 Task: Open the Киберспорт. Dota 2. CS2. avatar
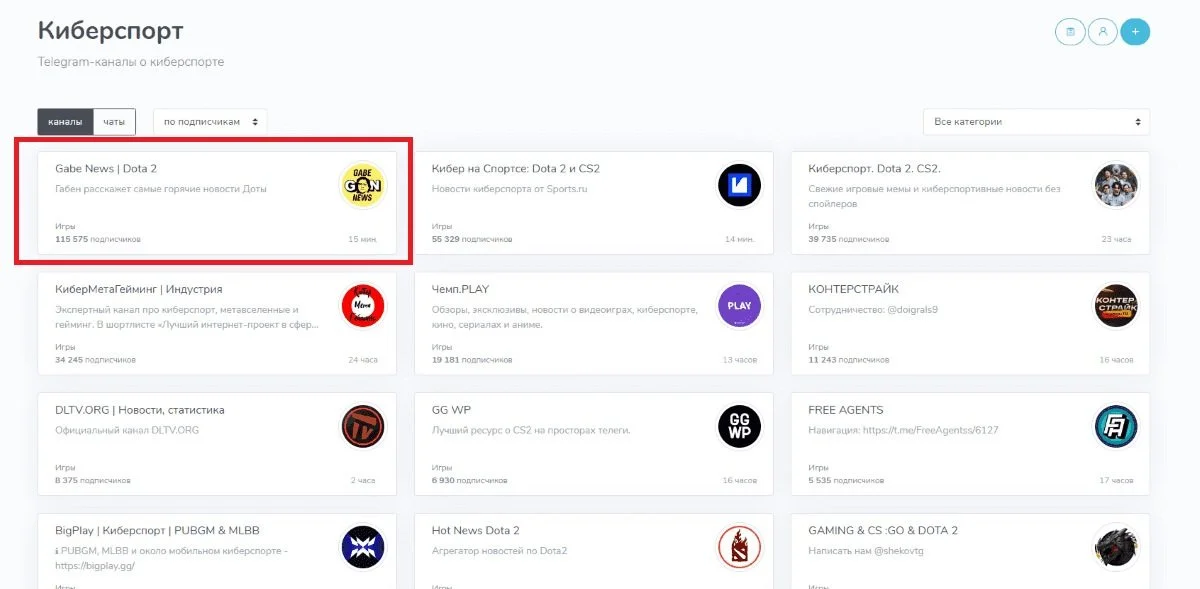pyautogui.click(x=1115, y=186)
